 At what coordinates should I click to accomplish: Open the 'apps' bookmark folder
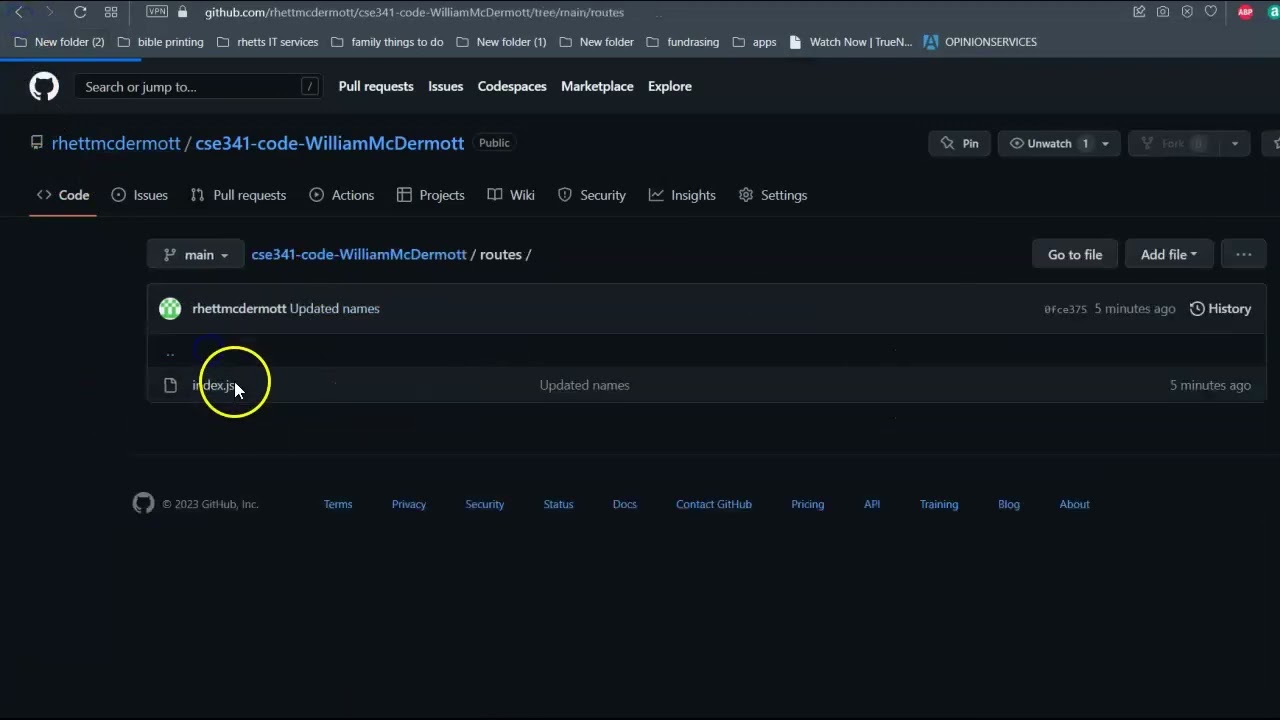[x=754, y=42]
